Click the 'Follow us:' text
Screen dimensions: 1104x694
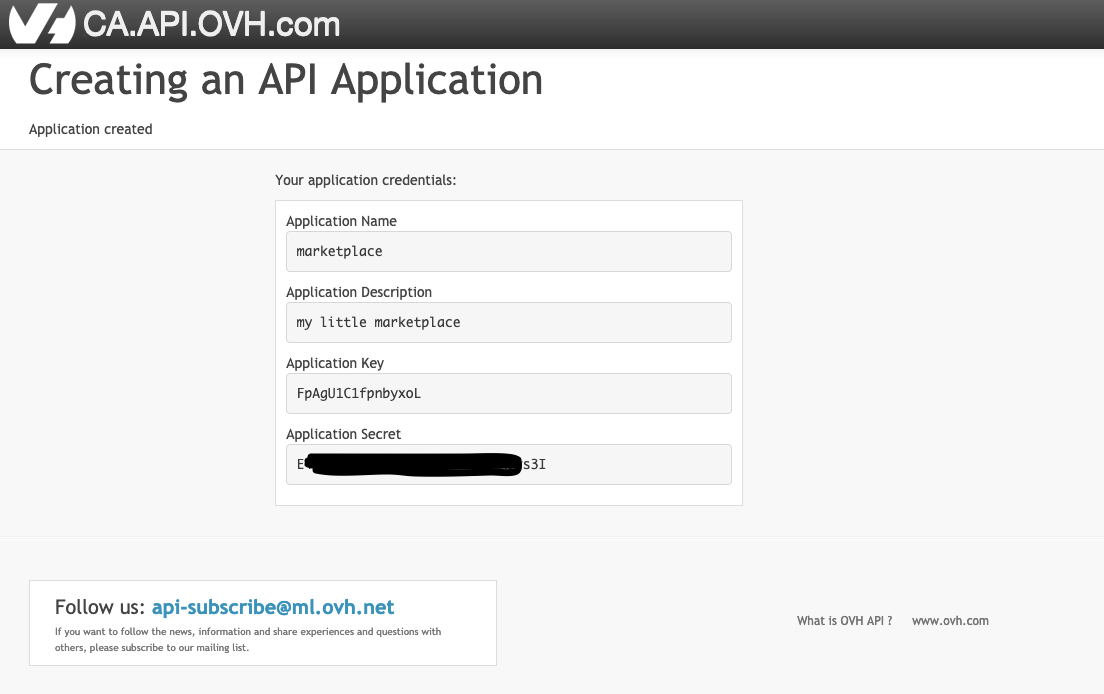[100, 607]
